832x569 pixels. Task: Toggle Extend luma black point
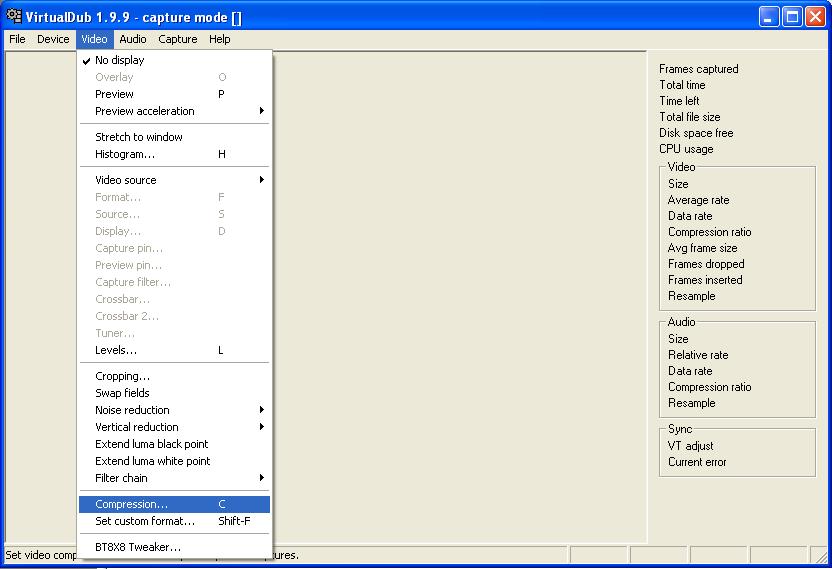[x=175, y=444]
